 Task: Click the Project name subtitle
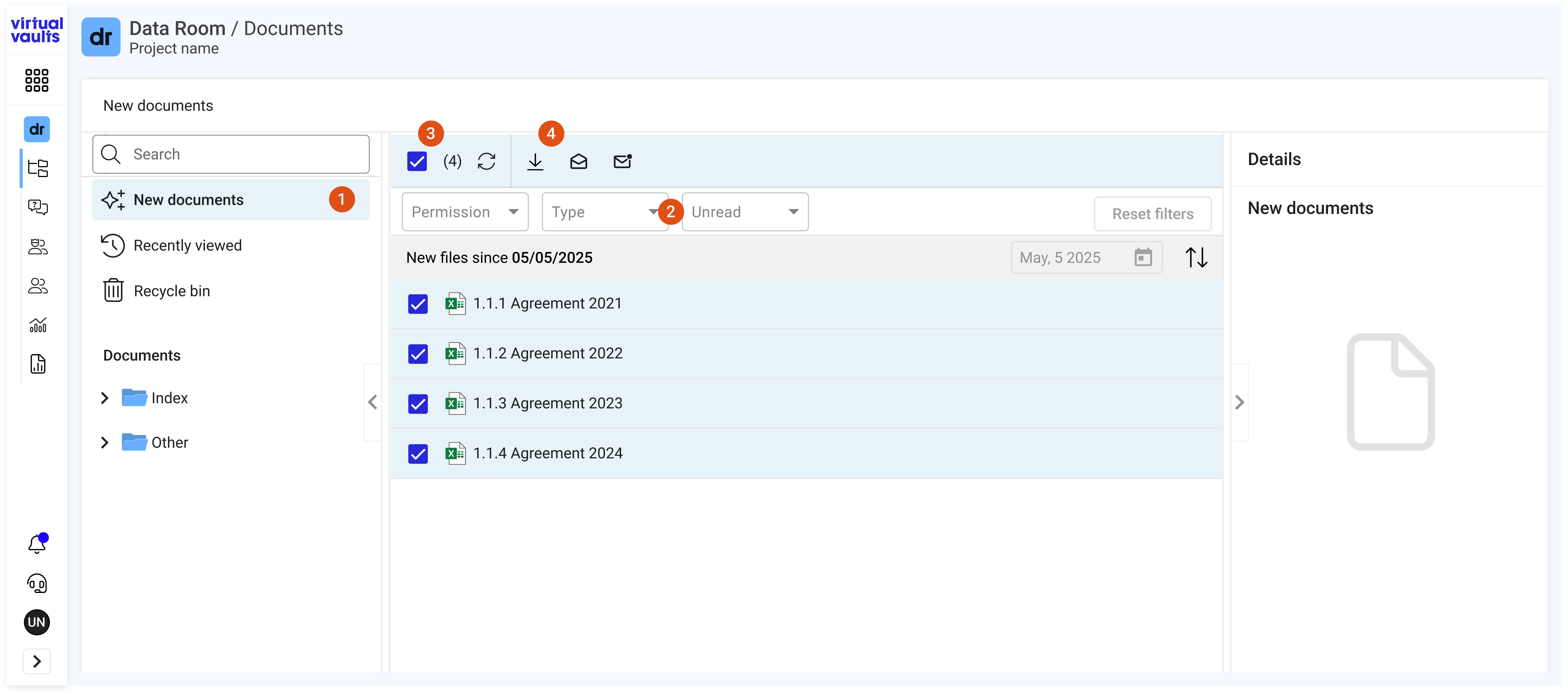[174, 49]
